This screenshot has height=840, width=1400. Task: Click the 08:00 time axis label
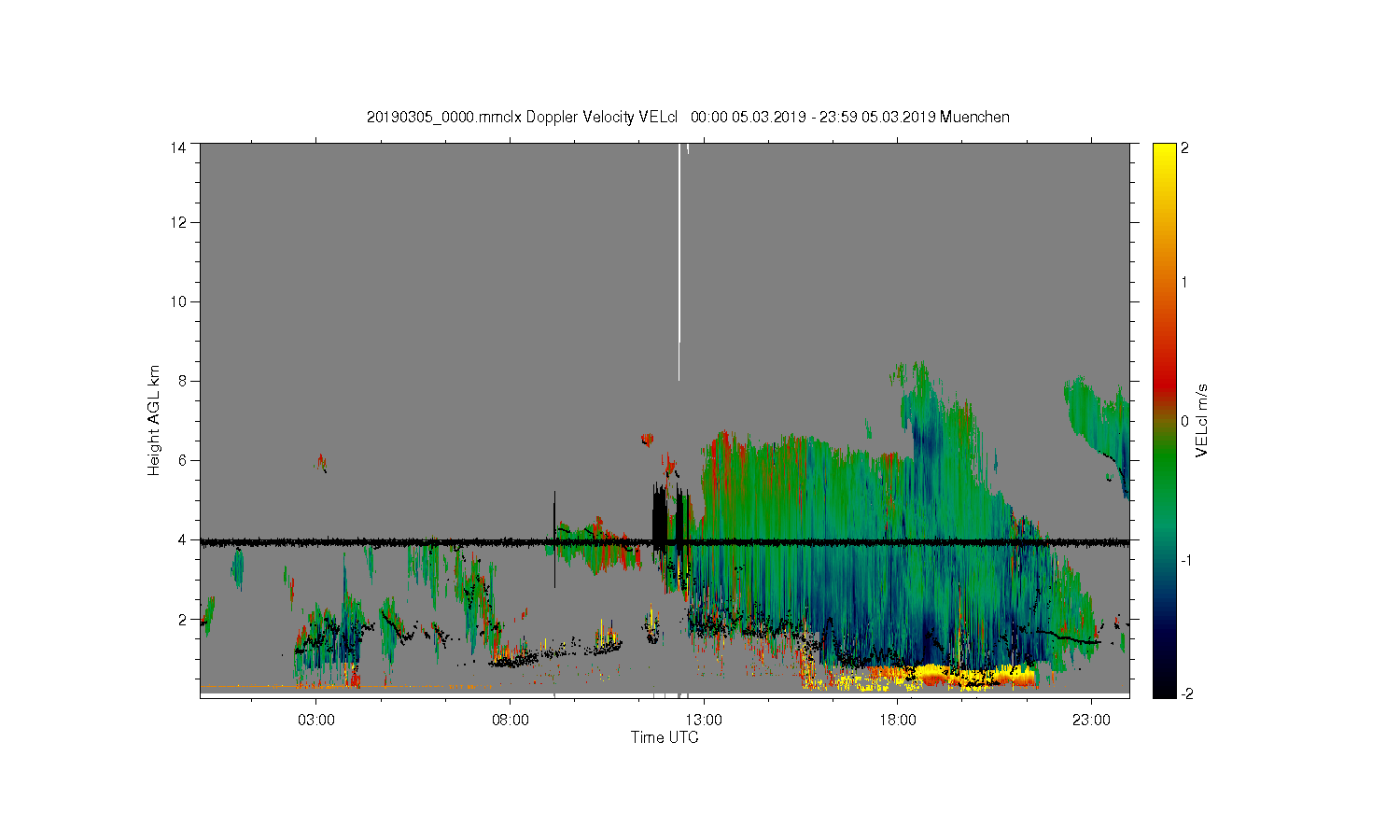click(510, 721)
